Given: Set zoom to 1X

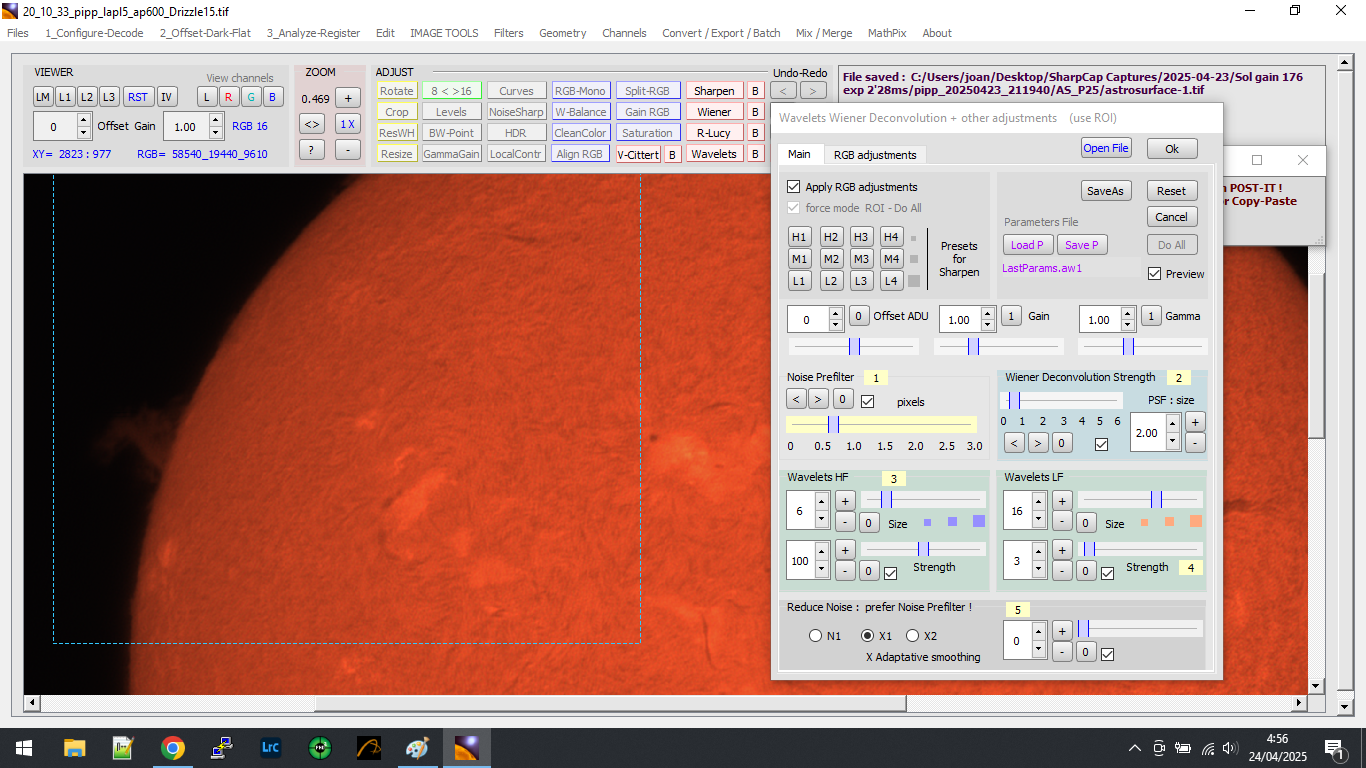Looking at the screenshot, I should coord(347,124).
